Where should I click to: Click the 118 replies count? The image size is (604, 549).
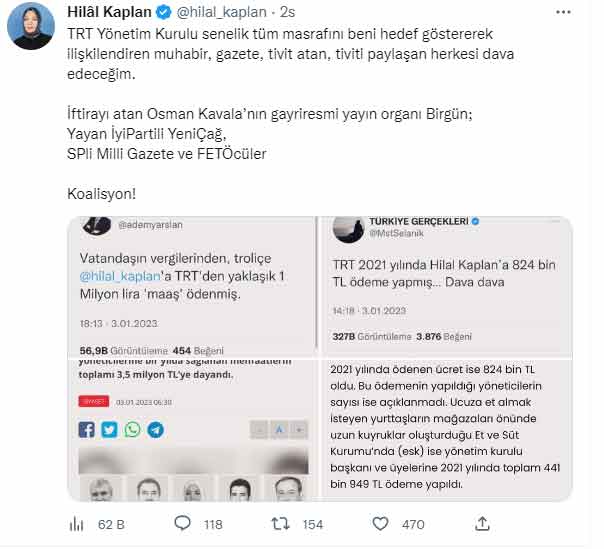coord(213,524)
